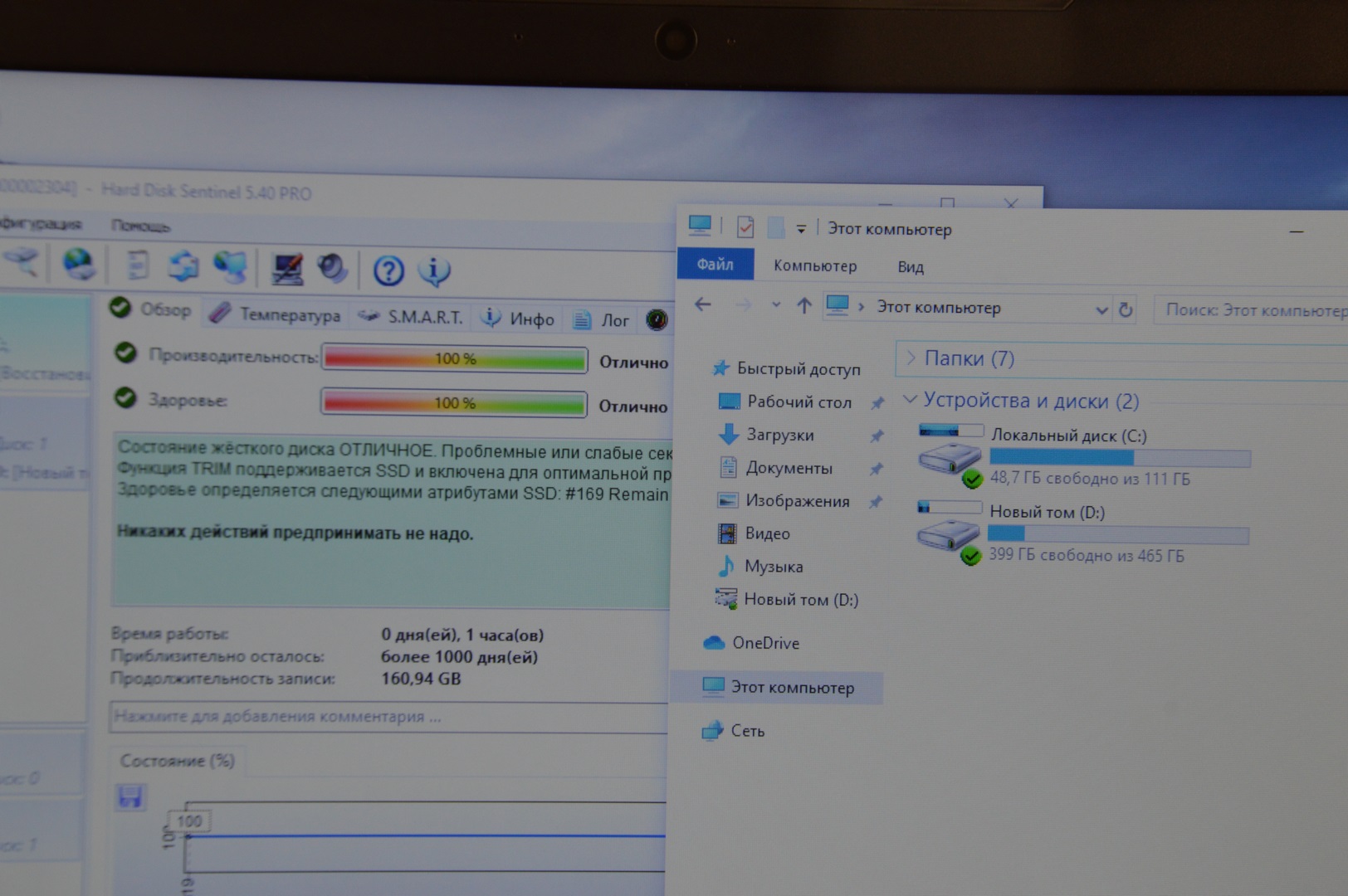Open the Компьютер ribbon tab in Explorer
The height and width of the screenshot is (896, 1348).
click(x=815, y=265)
